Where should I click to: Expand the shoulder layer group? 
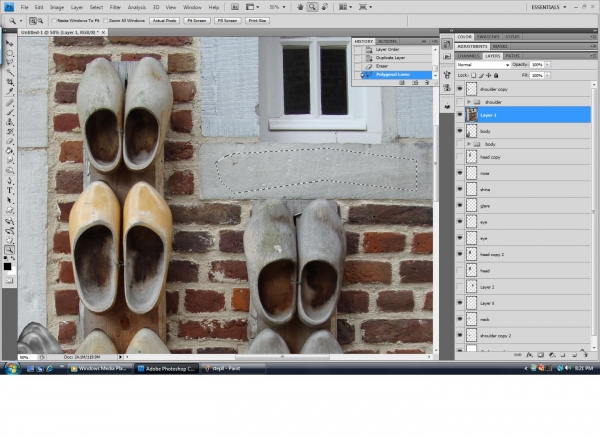click(x=469, y=102)
